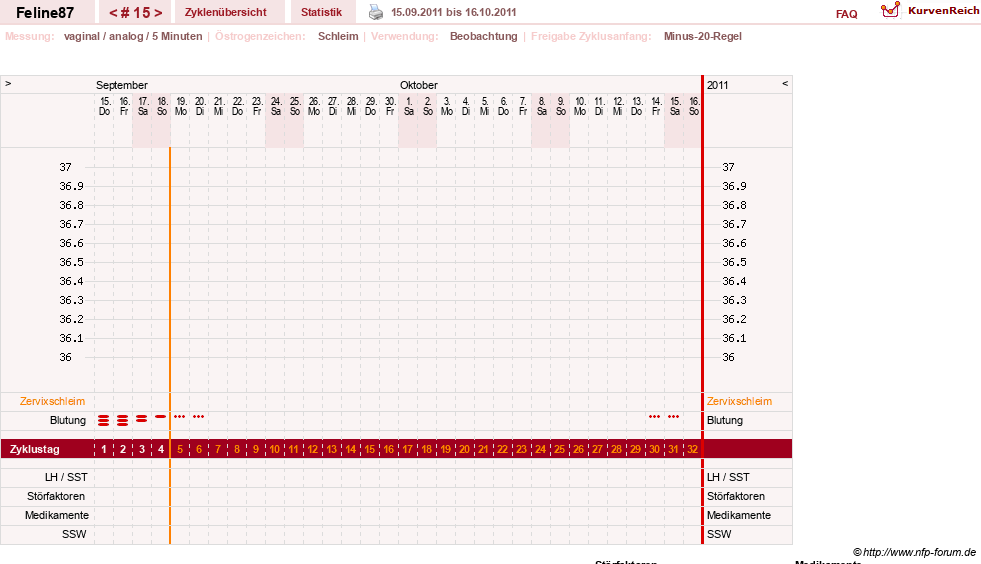Viewport: 981px width, 564px height.
Task: Click the Beobachtung usage value
Action: (484, 36)
